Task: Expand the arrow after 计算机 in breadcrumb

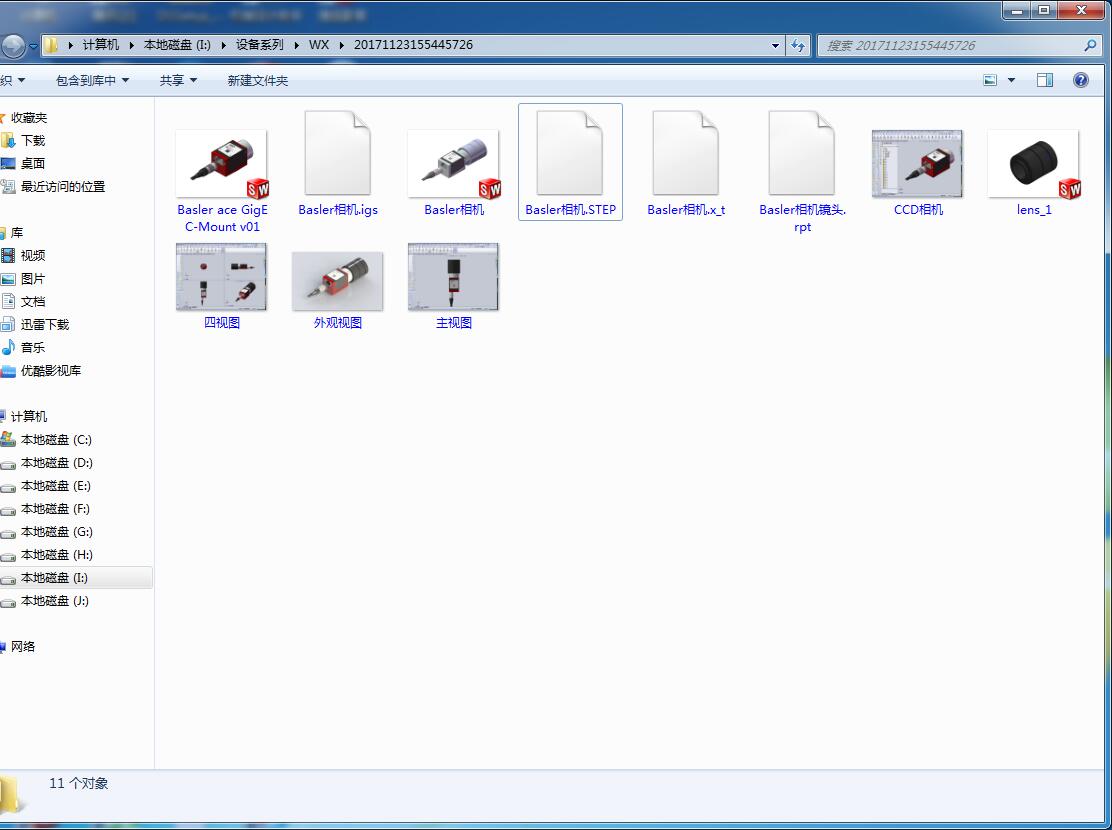Action: click(132, 45)
